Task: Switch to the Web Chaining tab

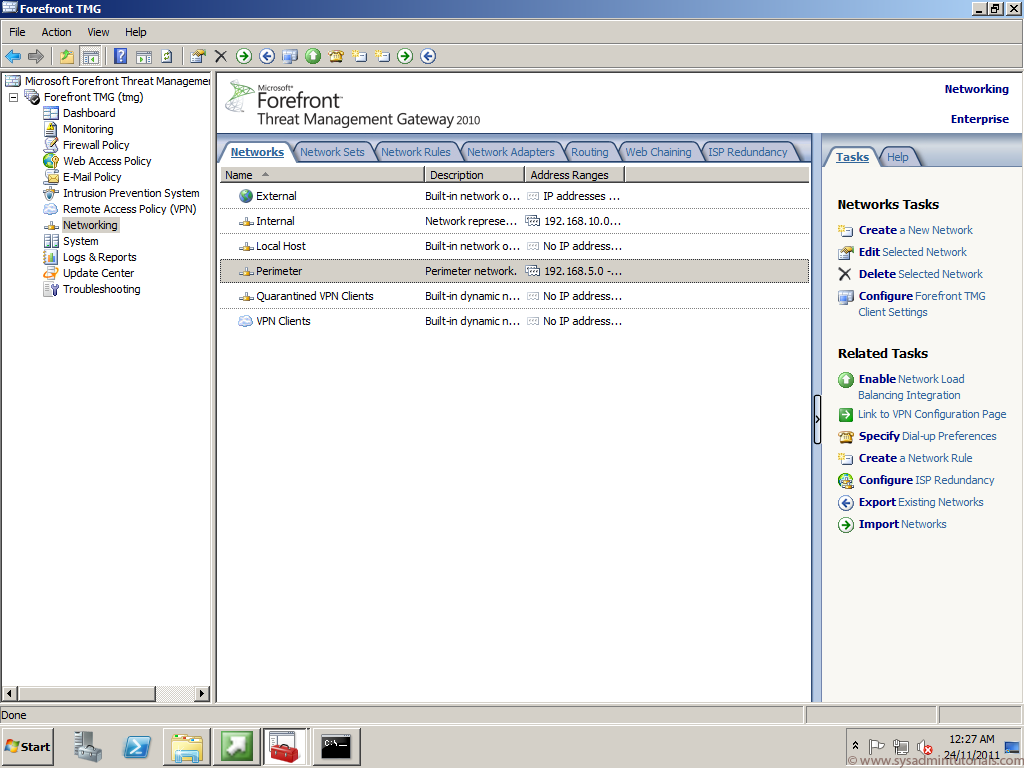Action: [658, 152]
